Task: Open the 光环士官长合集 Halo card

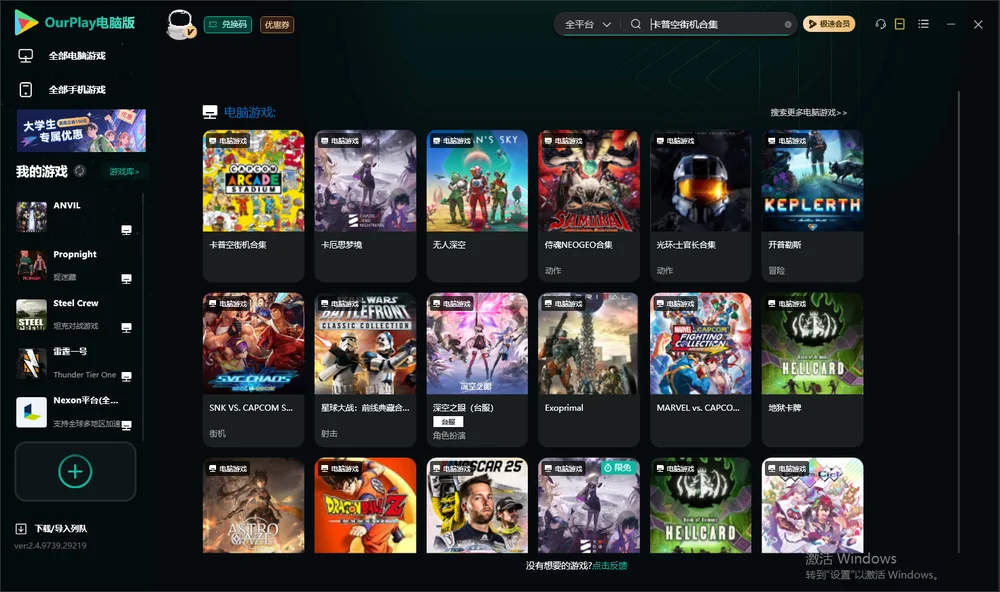Action: coord(700,205)
